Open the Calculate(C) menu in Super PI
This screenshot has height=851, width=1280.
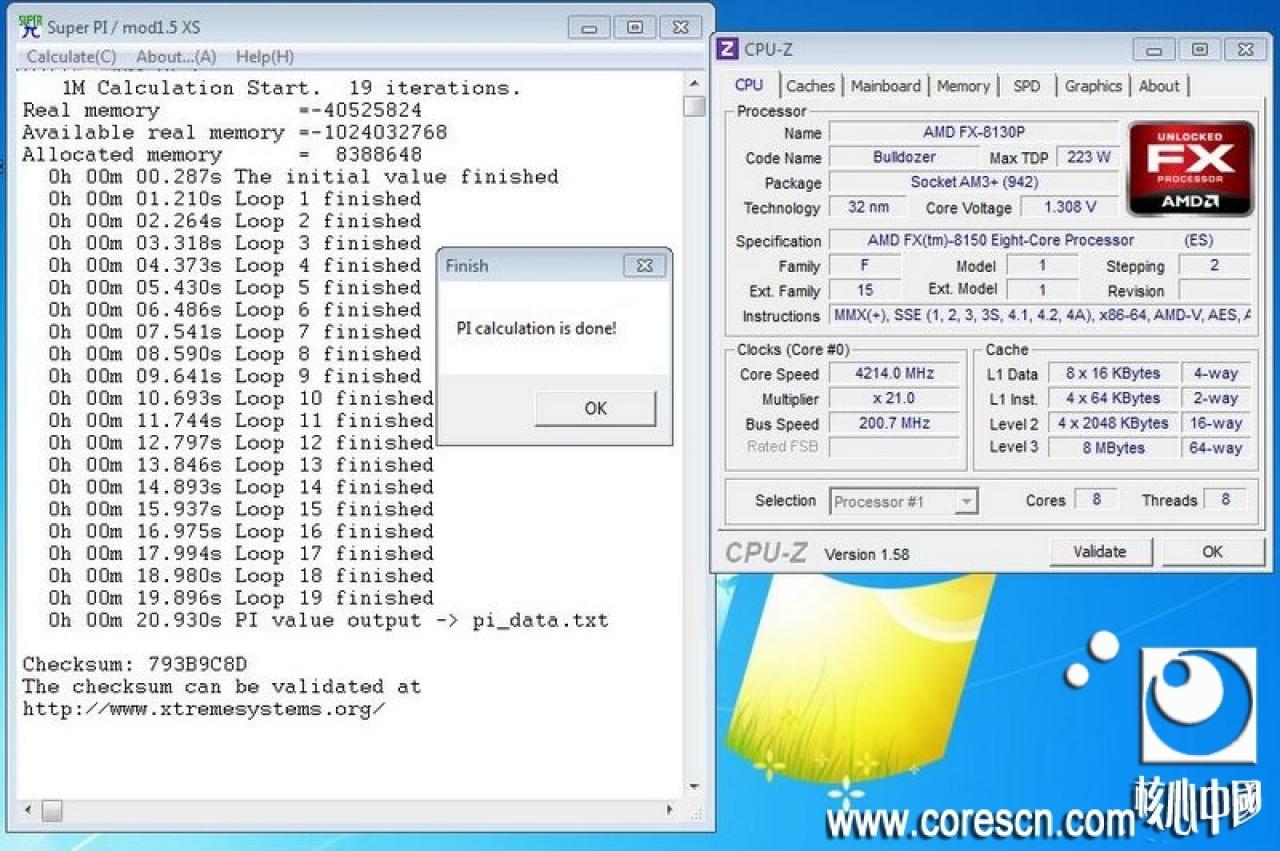(x=71, y=57)
